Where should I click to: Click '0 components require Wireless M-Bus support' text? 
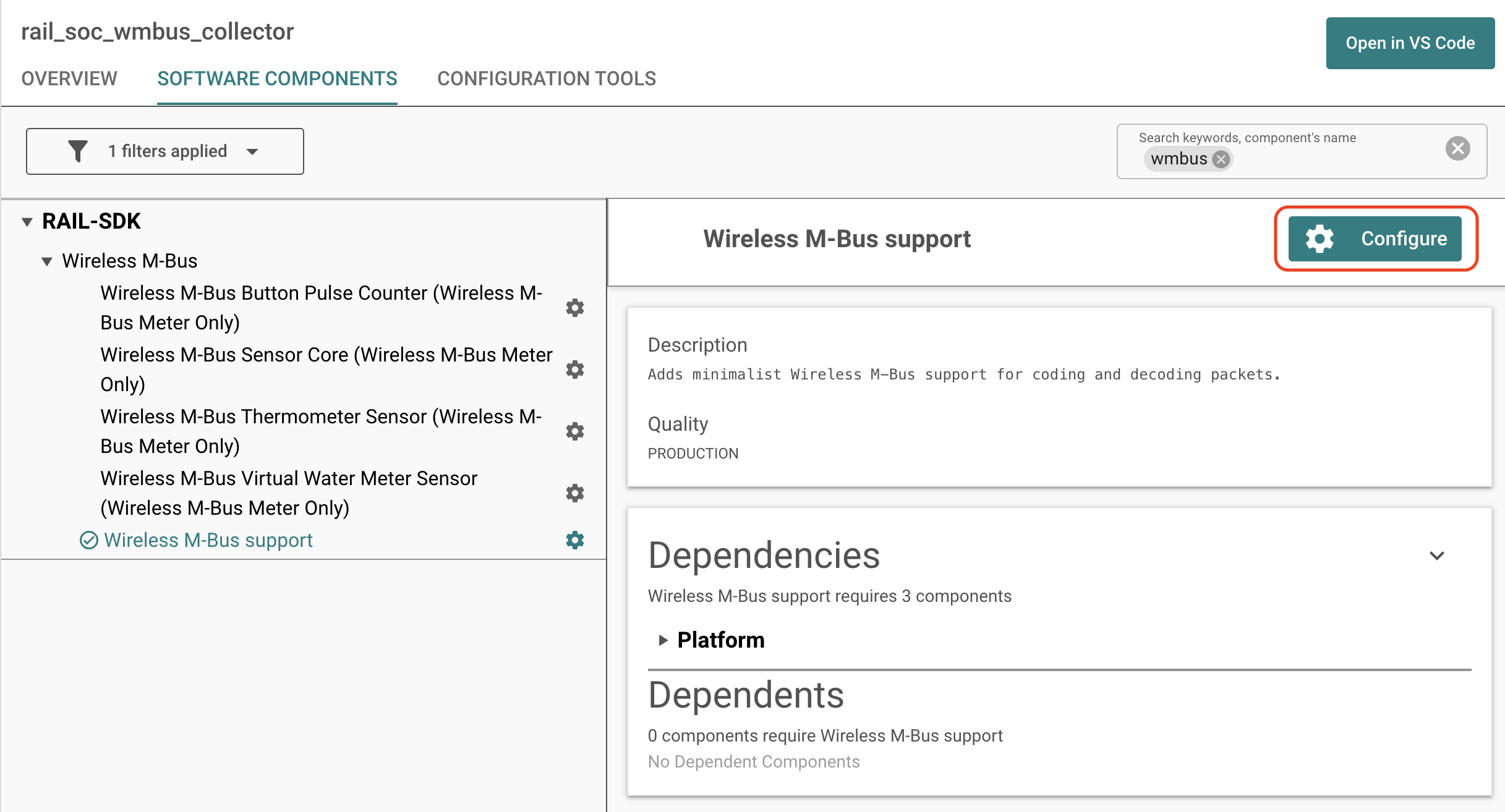tap(825, 736)
